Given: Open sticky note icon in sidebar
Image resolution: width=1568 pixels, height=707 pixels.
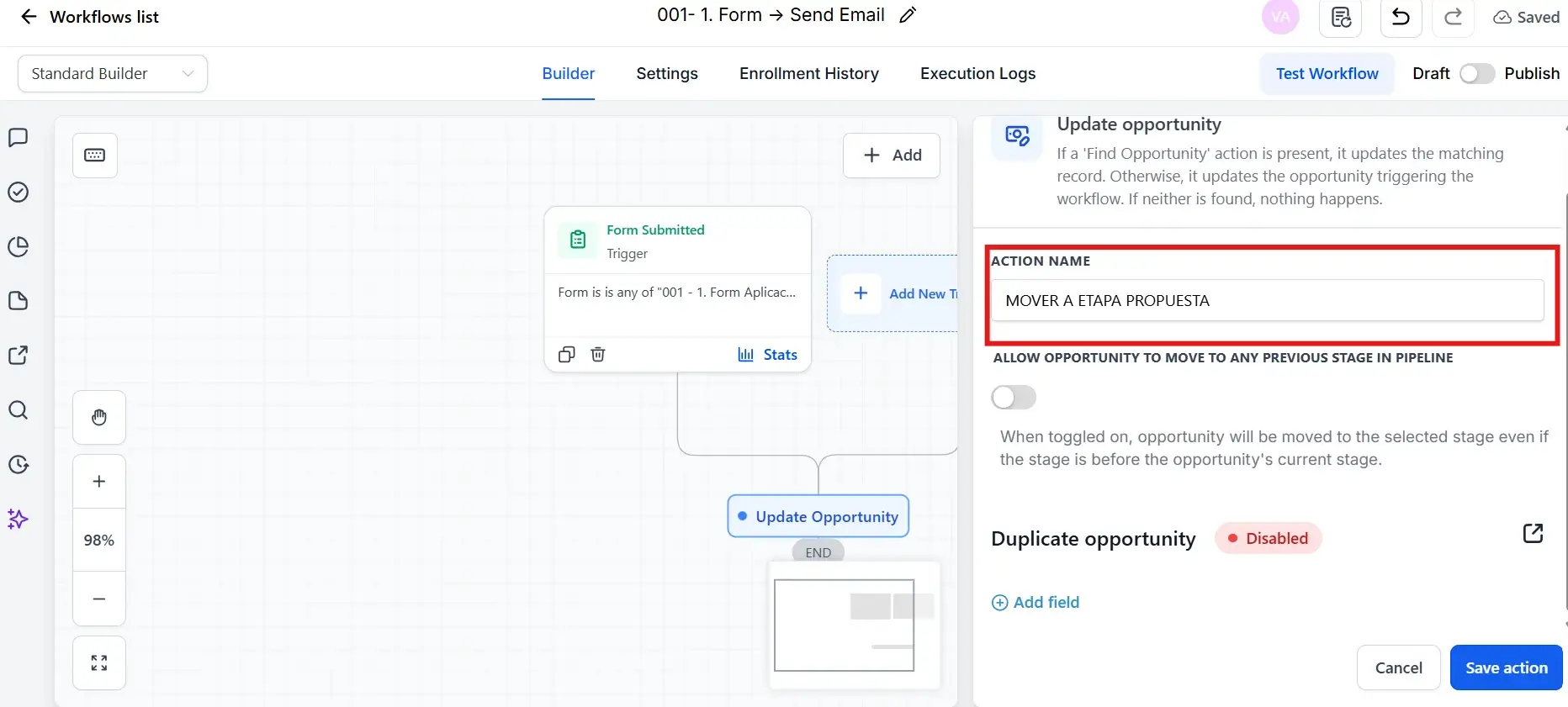Looking at the screenshot, I should 18,301.
